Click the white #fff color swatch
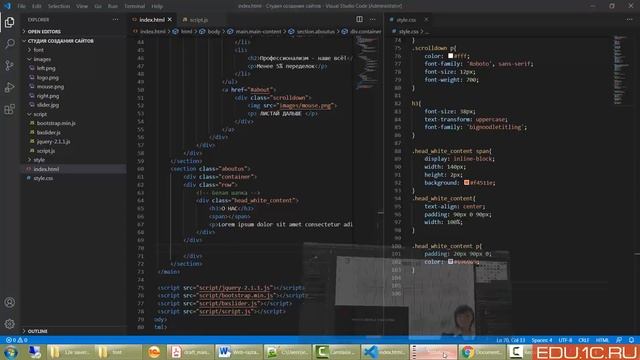 450,56
